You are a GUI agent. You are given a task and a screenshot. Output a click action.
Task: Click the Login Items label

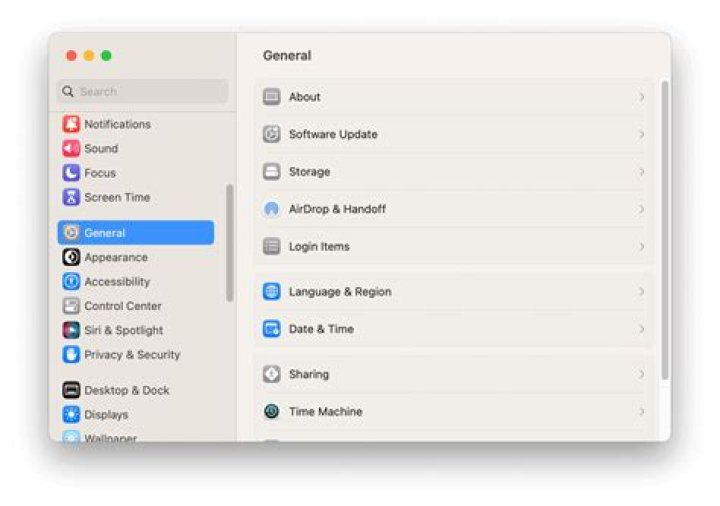point(319,247)
